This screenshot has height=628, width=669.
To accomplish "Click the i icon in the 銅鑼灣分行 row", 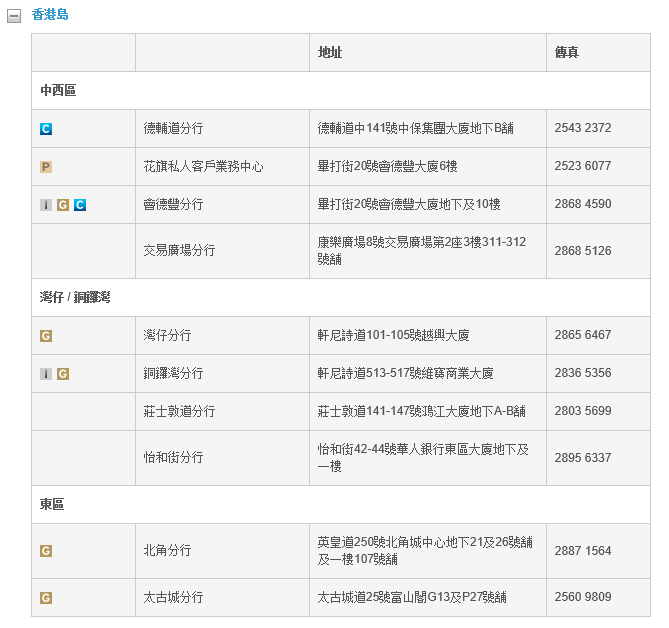I will 46,374.
